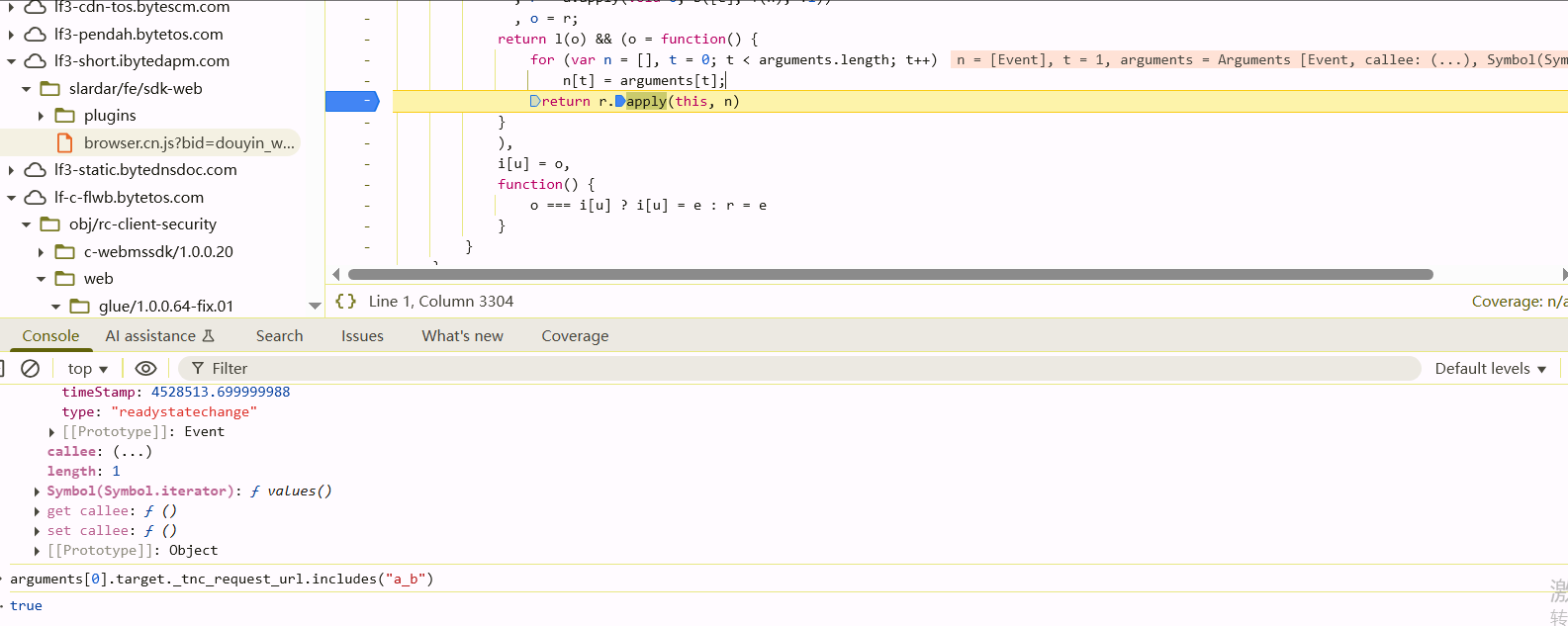The height and width of the screenshot is (626, 1568).
Task: Click the lf3-short.ibytedapm.com cloud icon
Action: click(36, 61)
